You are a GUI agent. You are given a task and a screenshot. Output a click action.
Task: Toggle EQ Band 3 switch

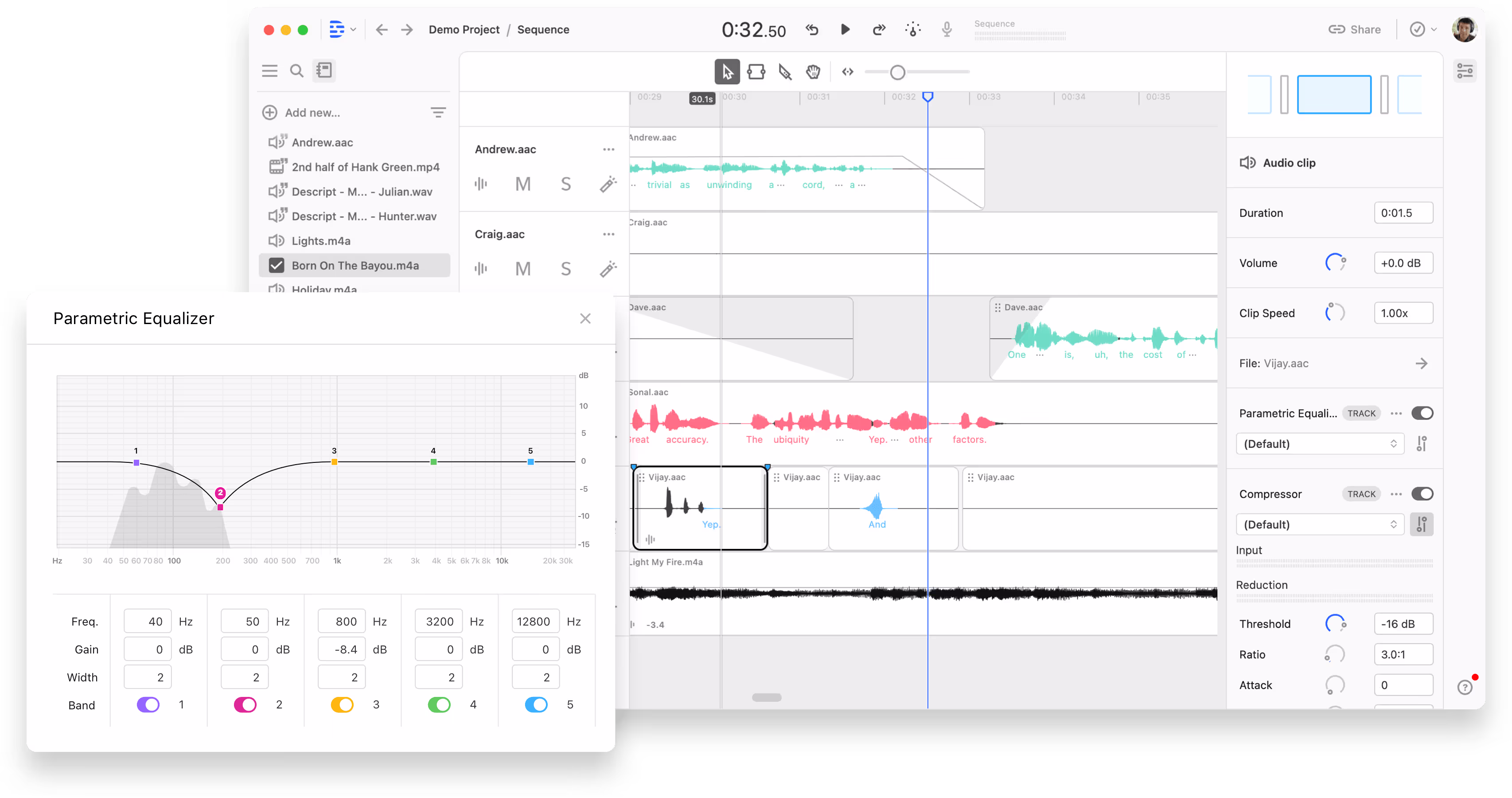(x=342, y=704)
